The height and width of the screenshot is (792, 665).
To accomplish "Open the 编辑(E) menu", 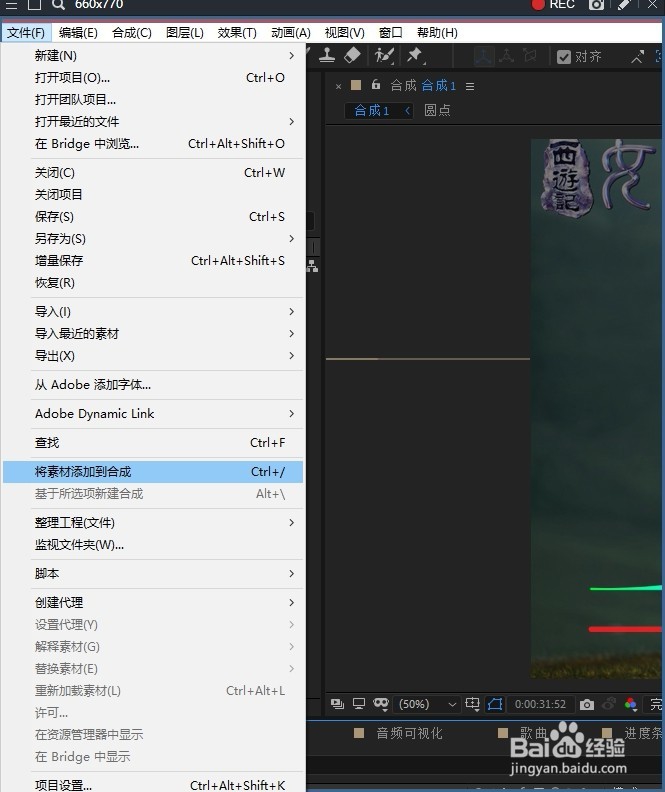I will pyautogui.click(x=78, y=33).
